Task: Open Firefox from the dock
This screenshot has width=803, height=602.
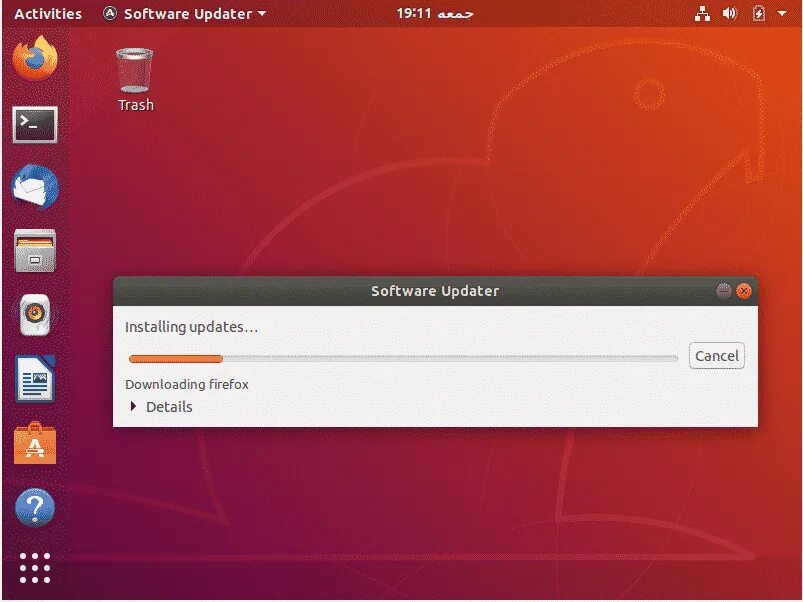Action: 35,58
